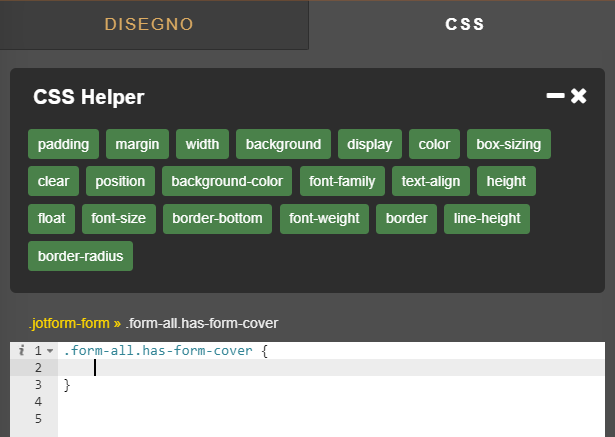Close the CSS Helper panel

(x=579, y=96)
